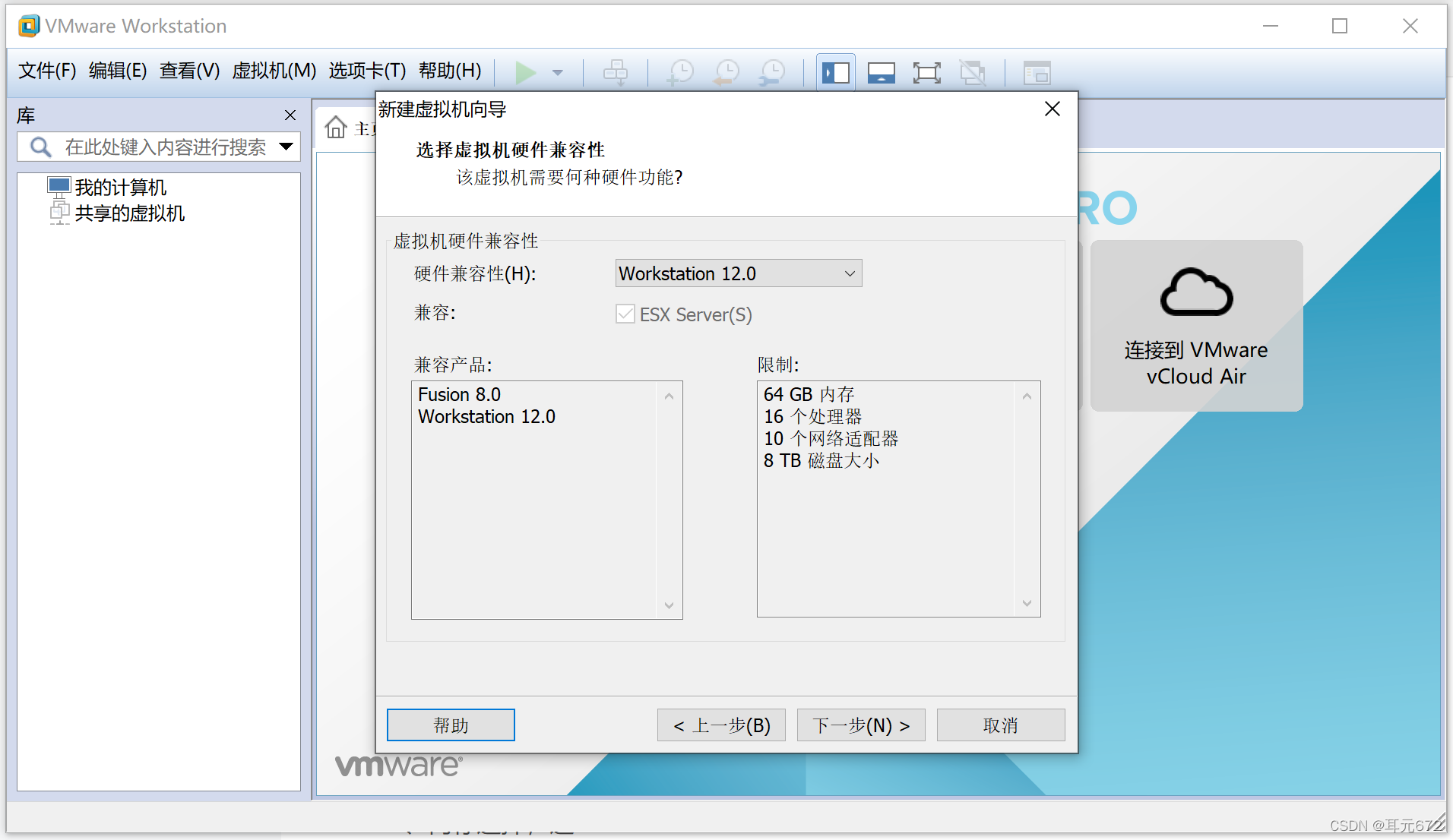Select Workstation 12.0 in compatible products list
Screen dimensions: 1453x840
487,416
